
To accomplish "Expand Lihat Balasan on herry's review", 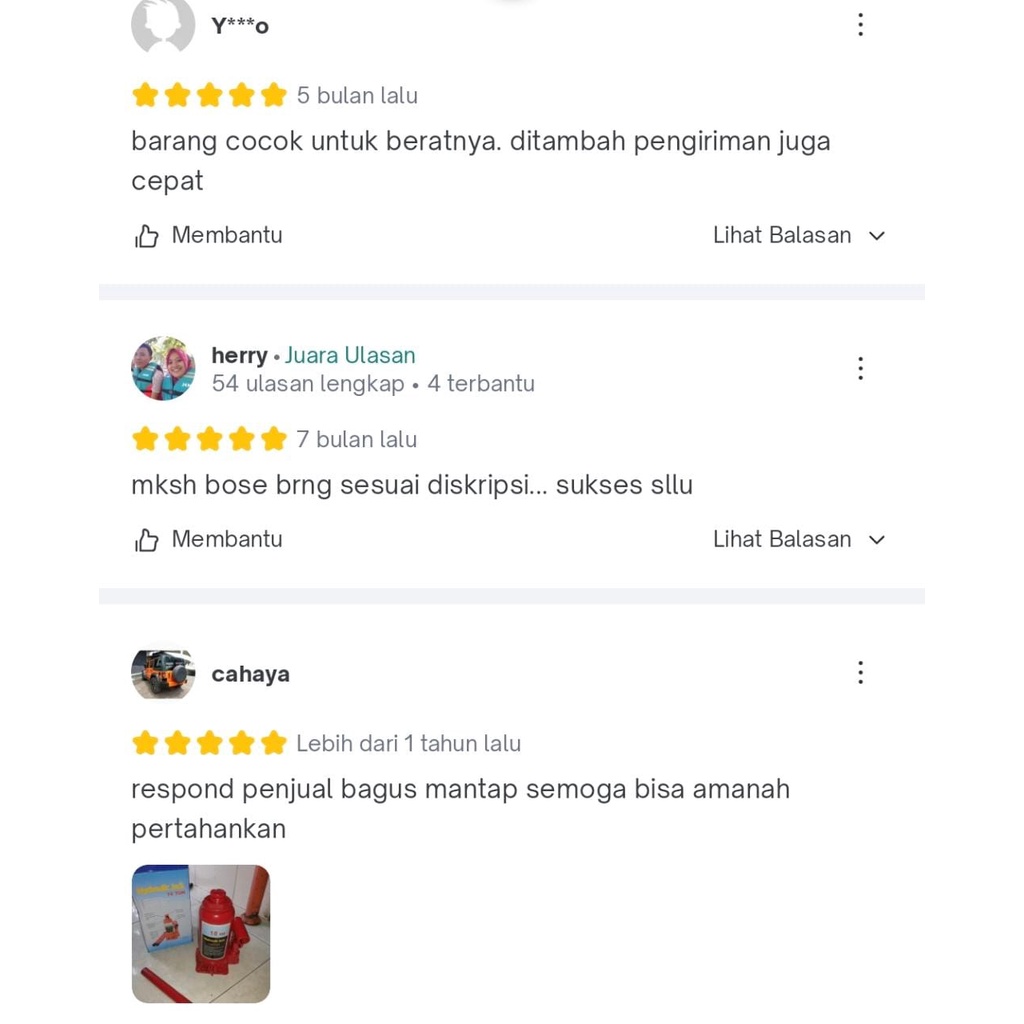I will click(799, 539).
